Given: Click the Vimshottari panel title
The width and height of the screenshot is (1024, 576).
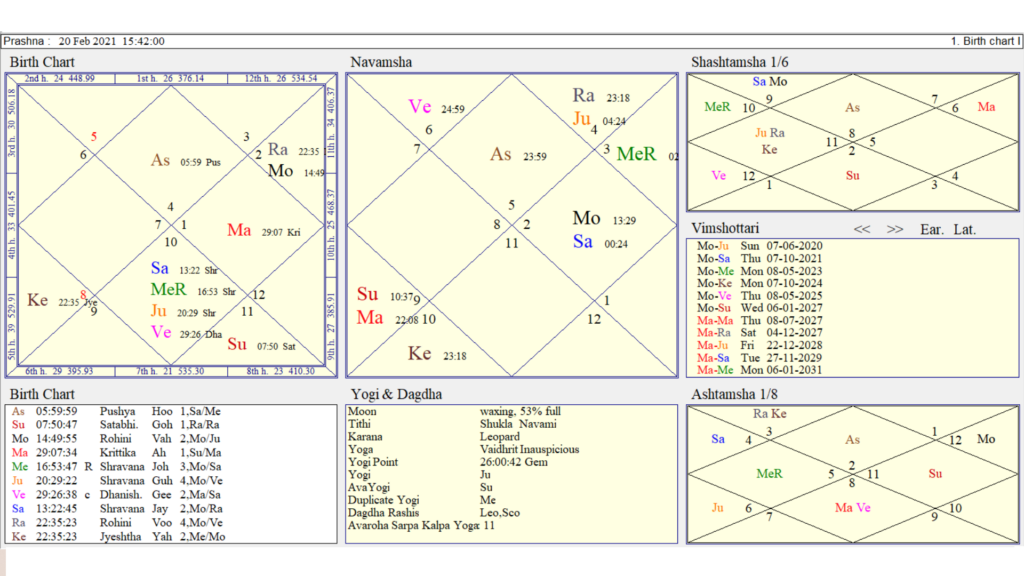Looking at the screenshot, I should pos(725,228).
